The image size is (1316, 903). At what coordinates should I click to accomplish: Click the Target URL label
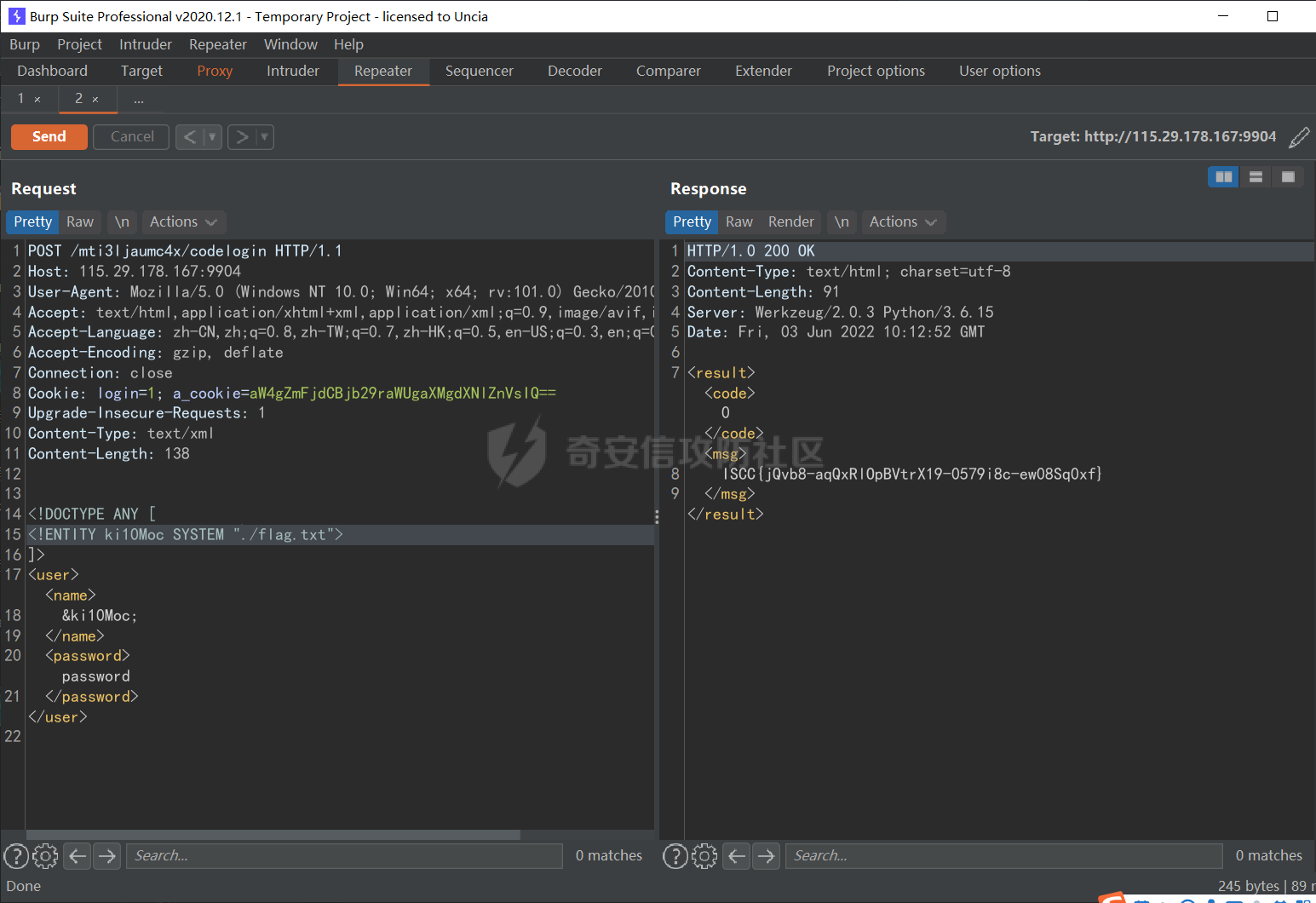[1153, 136]
